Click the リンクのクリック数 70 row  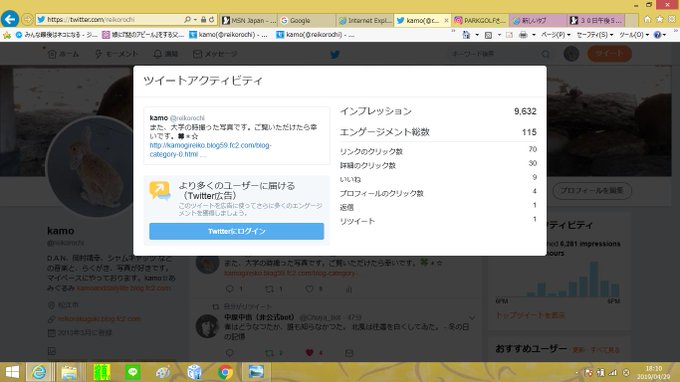tap(438, 151)
